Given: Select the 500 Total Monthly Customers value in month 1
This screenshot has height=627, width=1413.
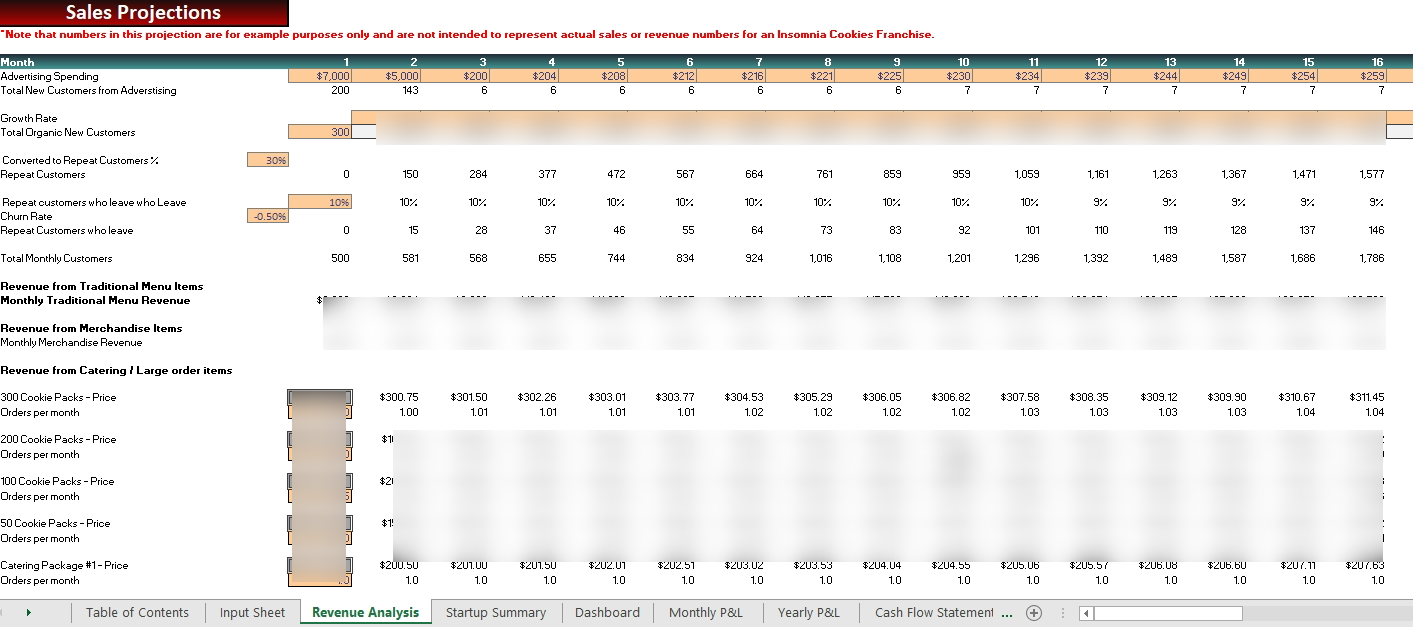Looking at the screenshot, I should click(340, 258).
